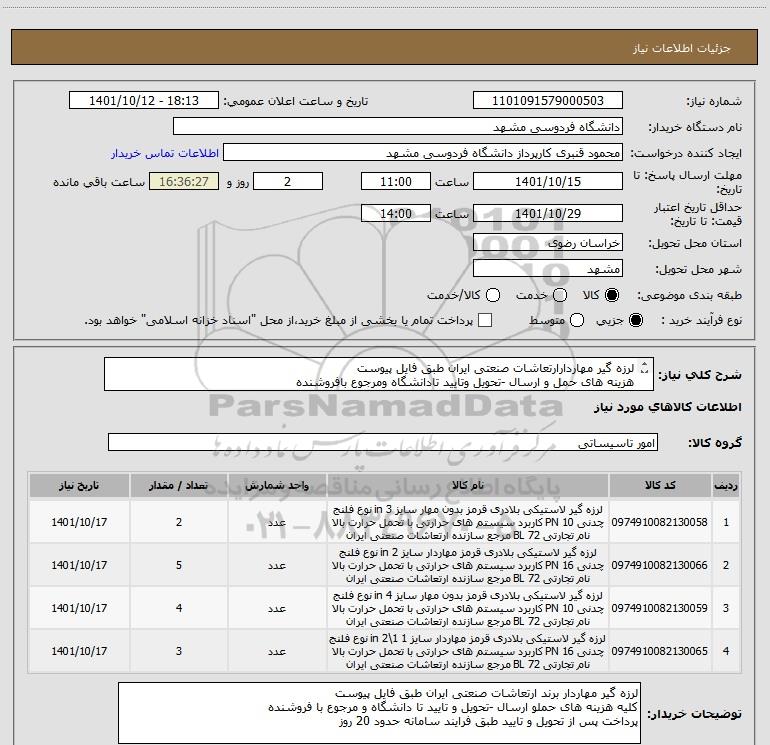Click the unit عدد in row 2
Screen dimensions: 770x745
point(277,565)
